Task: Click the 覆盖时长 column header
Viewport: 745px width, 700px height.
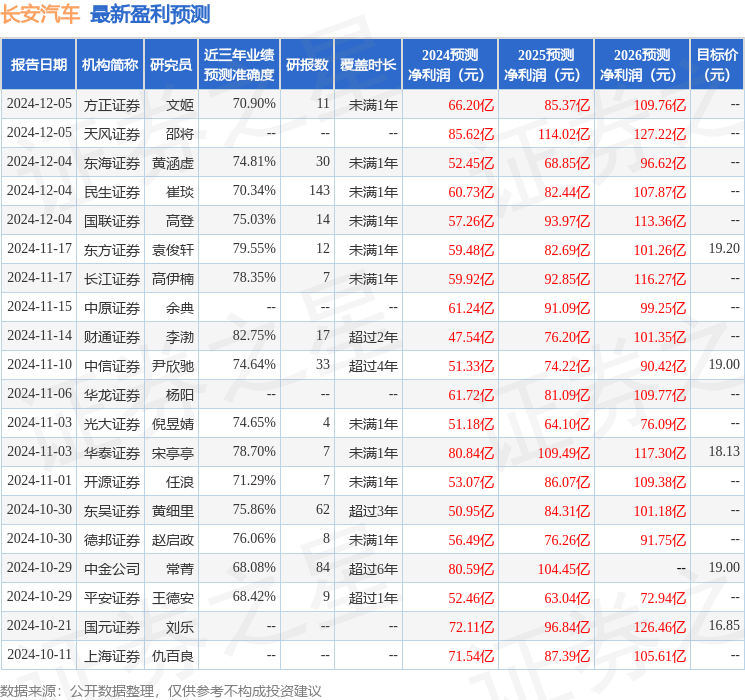Action: 368,65
